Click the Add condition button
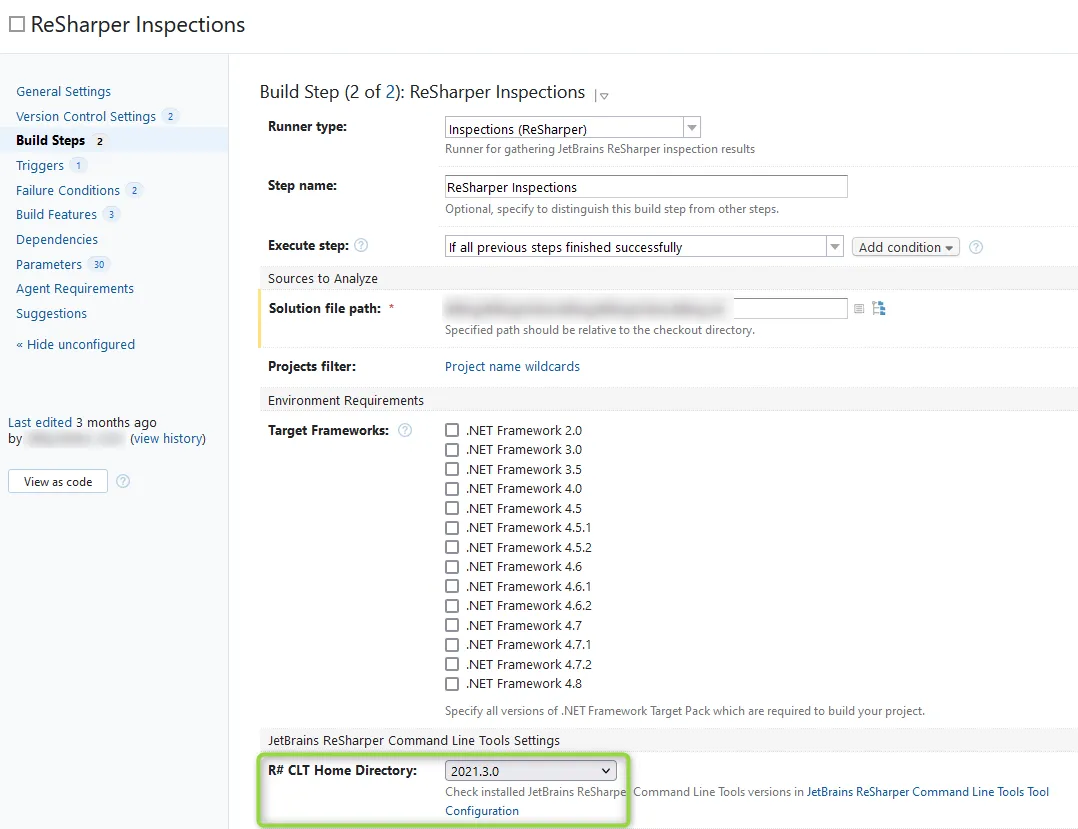Image resolution: width=1078 pixels, height=829 pixels. click(x=905, y=247)
